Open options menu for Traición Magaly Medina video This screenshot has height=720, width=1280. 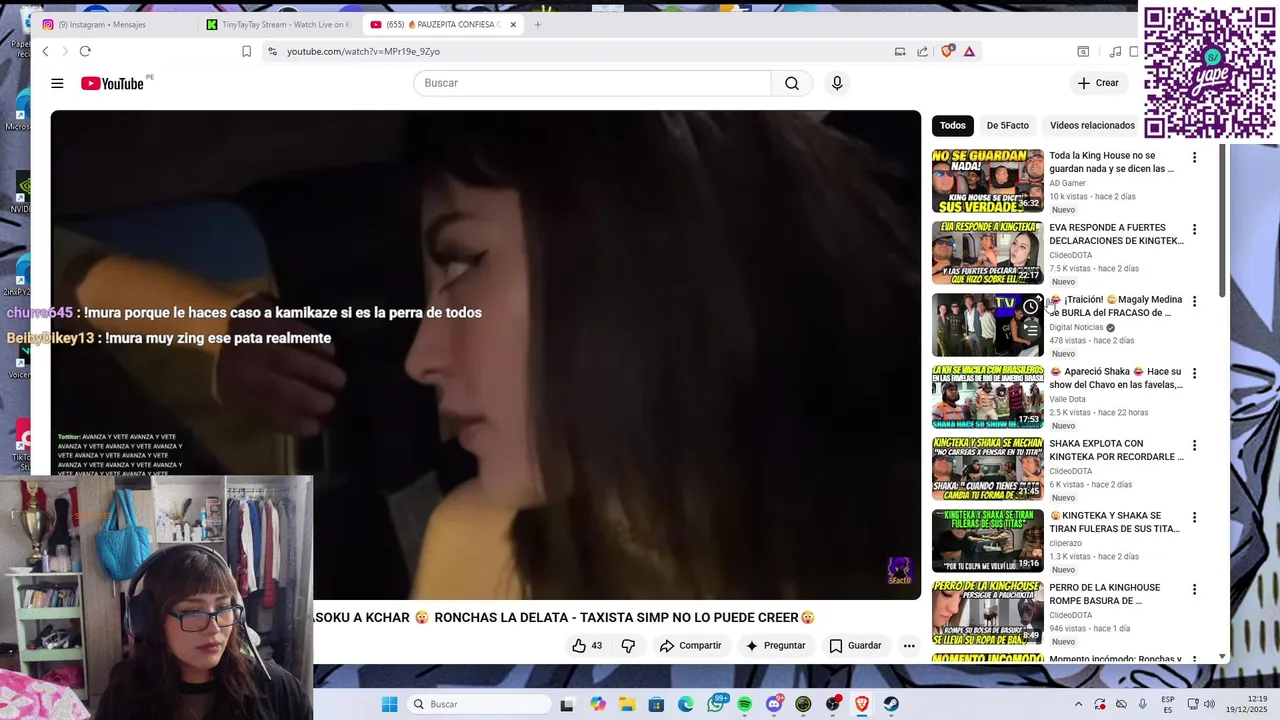(1194, 301)
